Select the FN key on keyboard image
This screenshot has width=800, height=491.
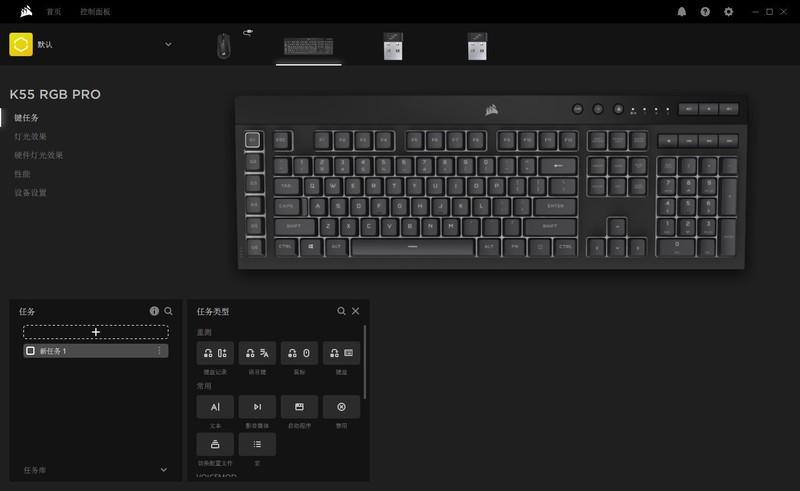[514, 247]
